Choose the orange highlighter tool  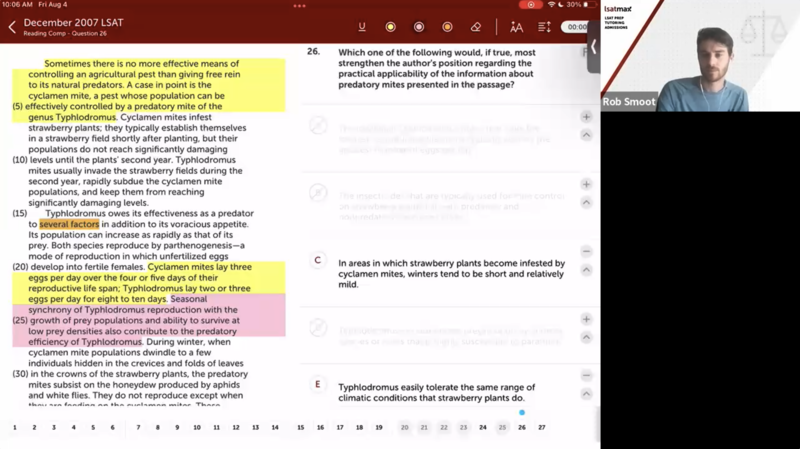pos(447,27)
